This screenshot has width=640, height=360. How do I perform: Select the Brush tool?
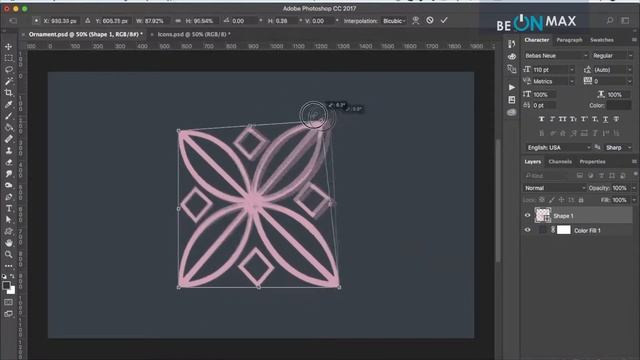coord(9,116)
